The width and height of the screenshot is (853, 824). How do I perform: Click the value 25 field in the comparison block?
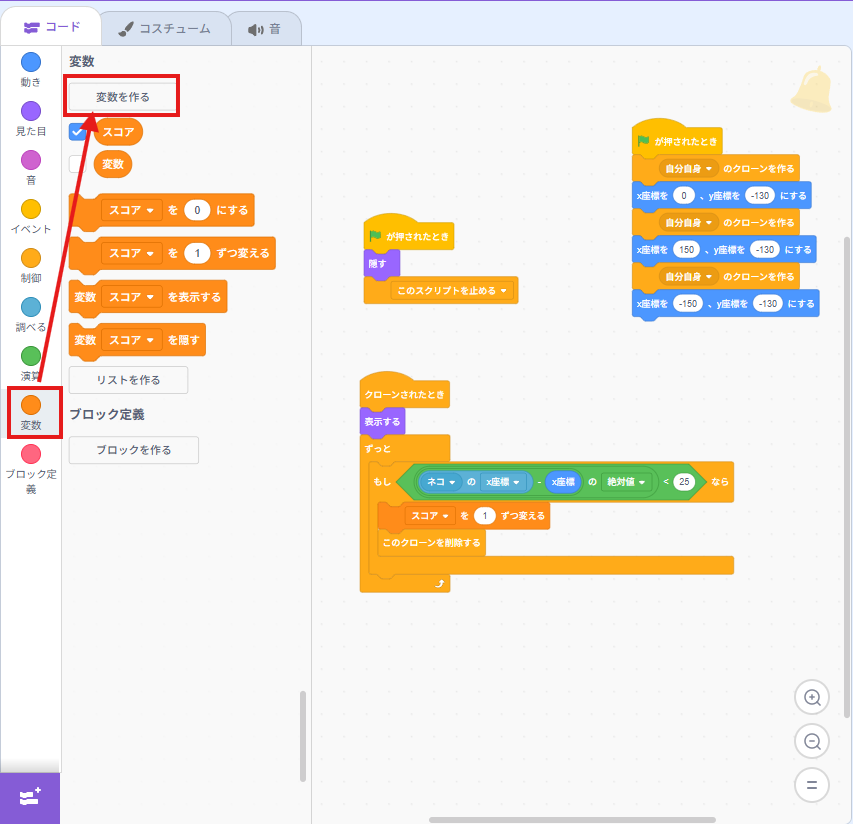coord(684,482)
